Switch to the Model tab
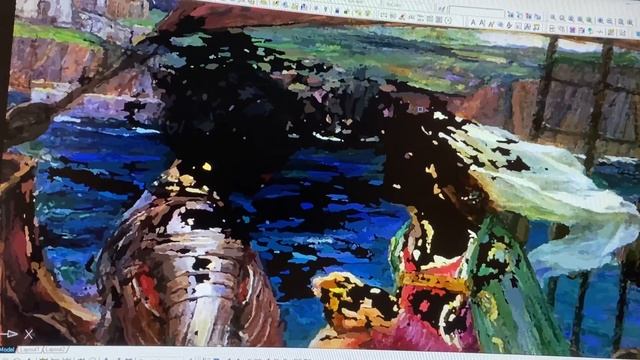The image size is (640, 360). (7, 349)
